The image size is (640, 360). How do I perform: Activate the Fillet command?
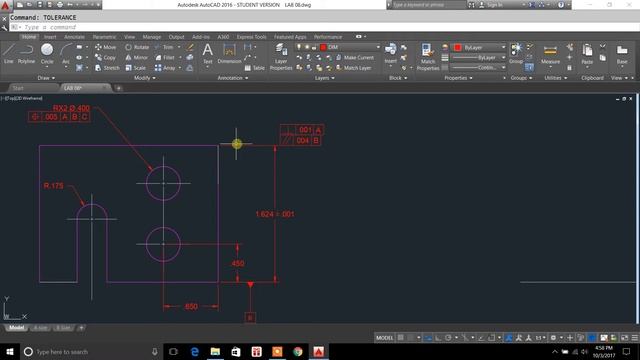(165, 58)
